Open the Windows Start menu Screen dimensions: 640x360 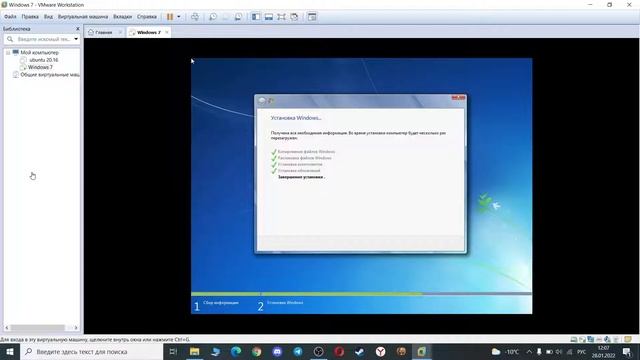[x=10, y=351]
